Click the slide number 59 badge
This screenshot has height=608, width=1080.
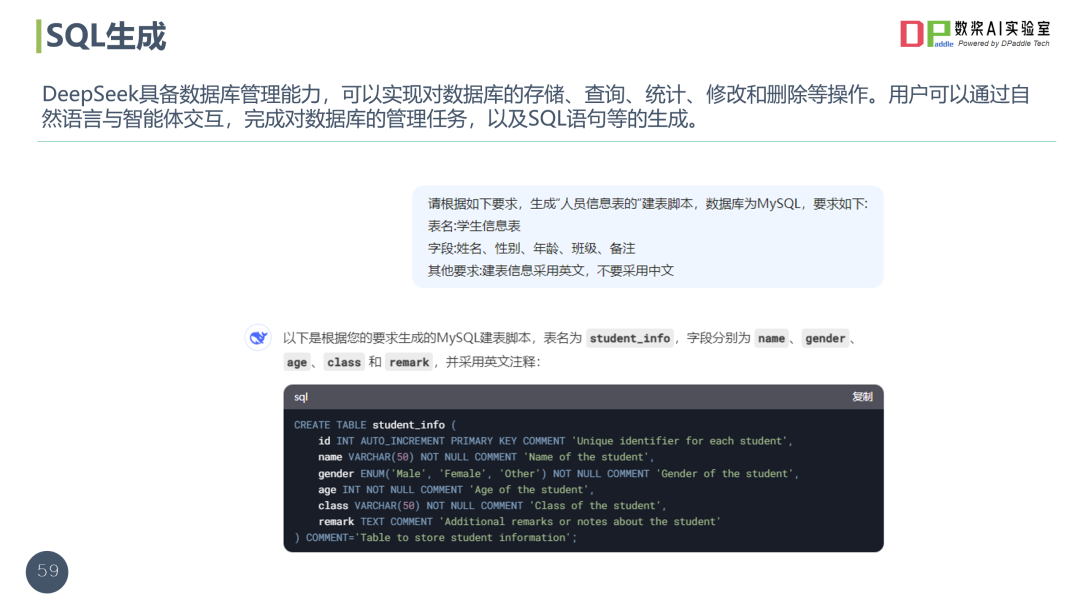click(48, 571)
